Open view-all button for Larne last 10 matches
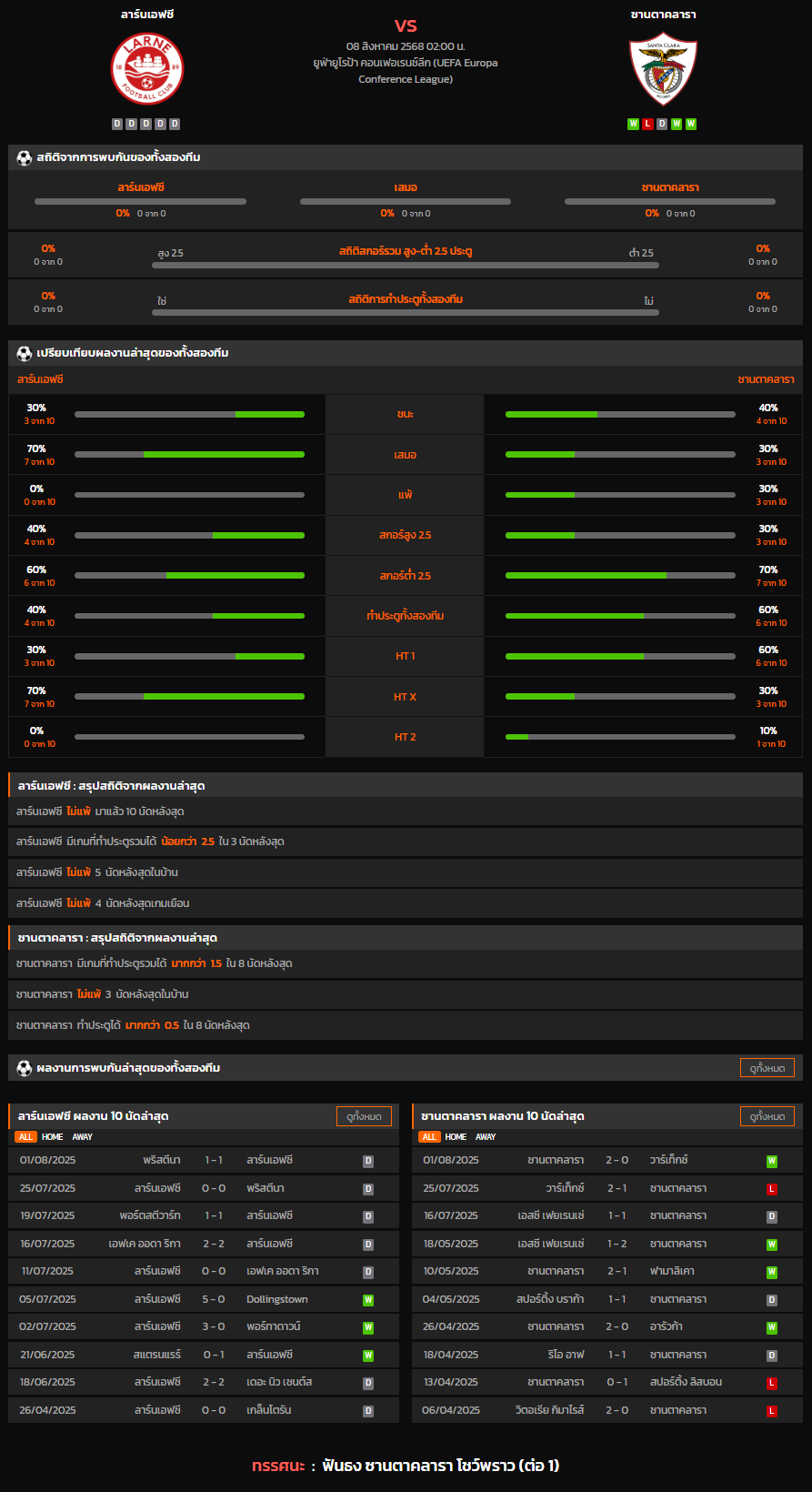The image size is (812, 1492). click(x=364, y=1116)
